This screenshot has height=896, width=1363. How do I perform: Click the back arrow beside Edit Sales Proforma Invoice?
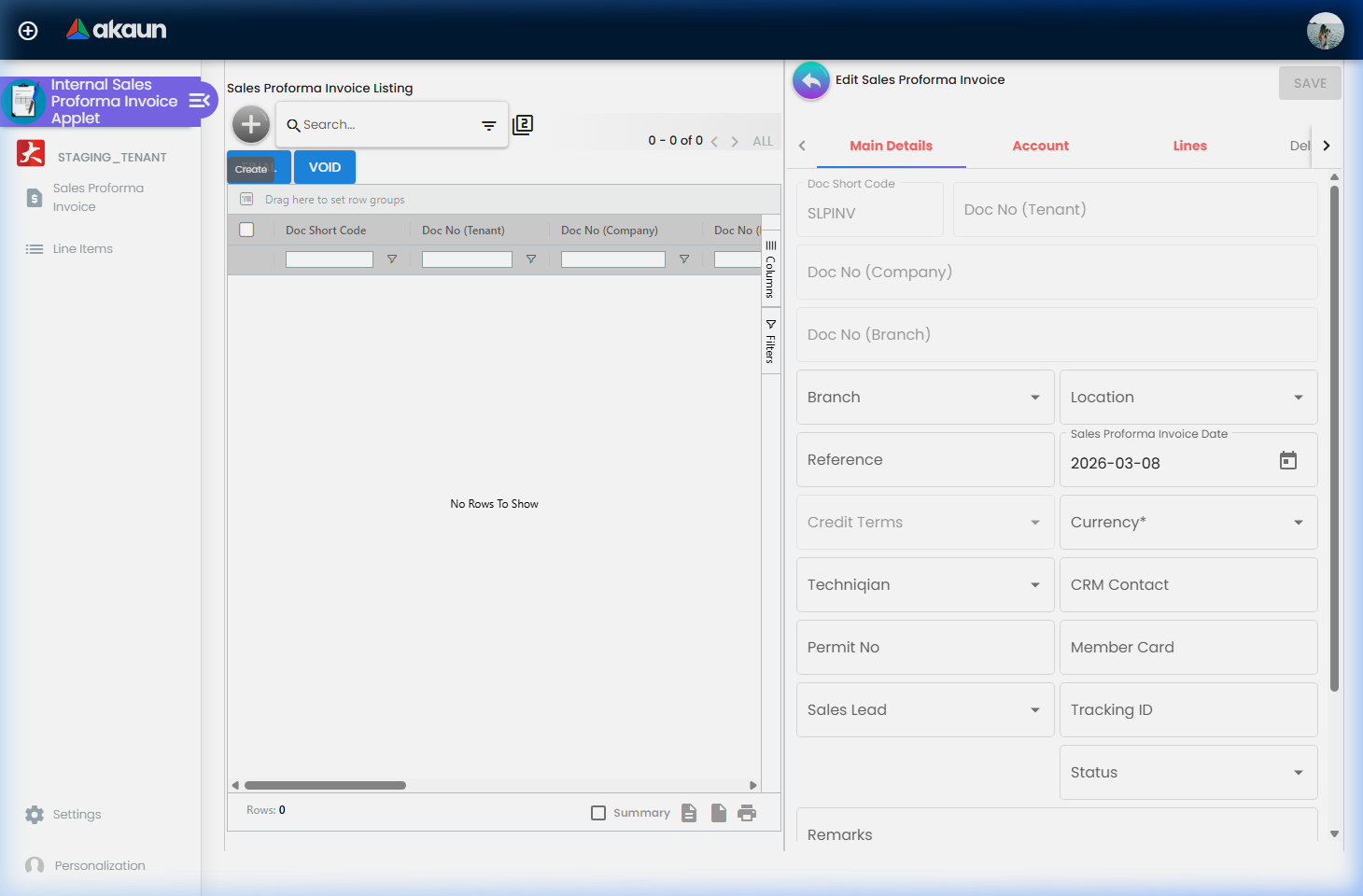pos(811,81)
